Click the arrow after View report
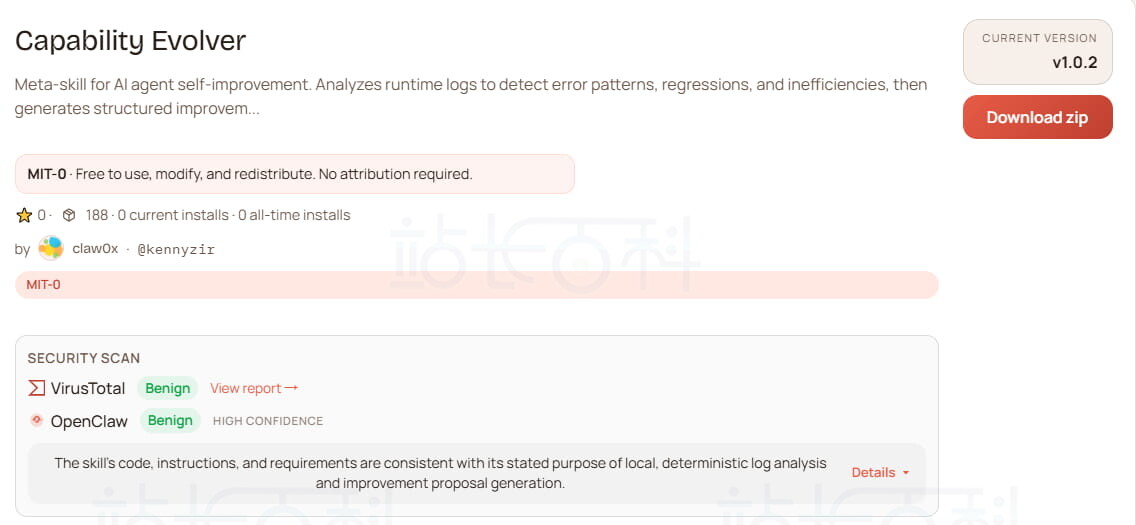 pos(292,388)
